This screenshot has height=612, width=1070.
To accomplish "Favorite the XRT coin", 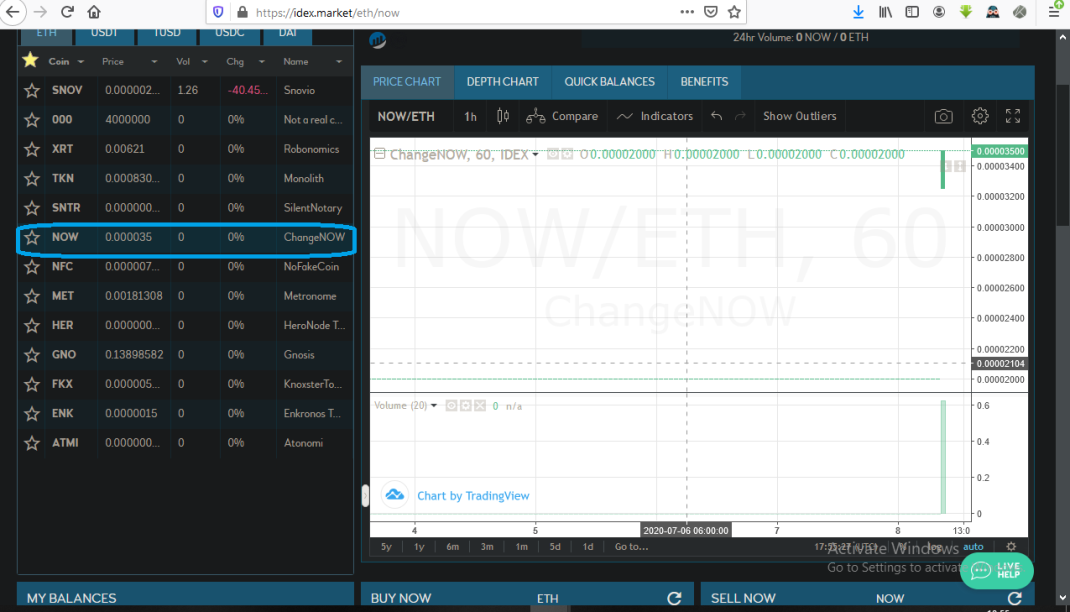I will click(x=31, y=149).
